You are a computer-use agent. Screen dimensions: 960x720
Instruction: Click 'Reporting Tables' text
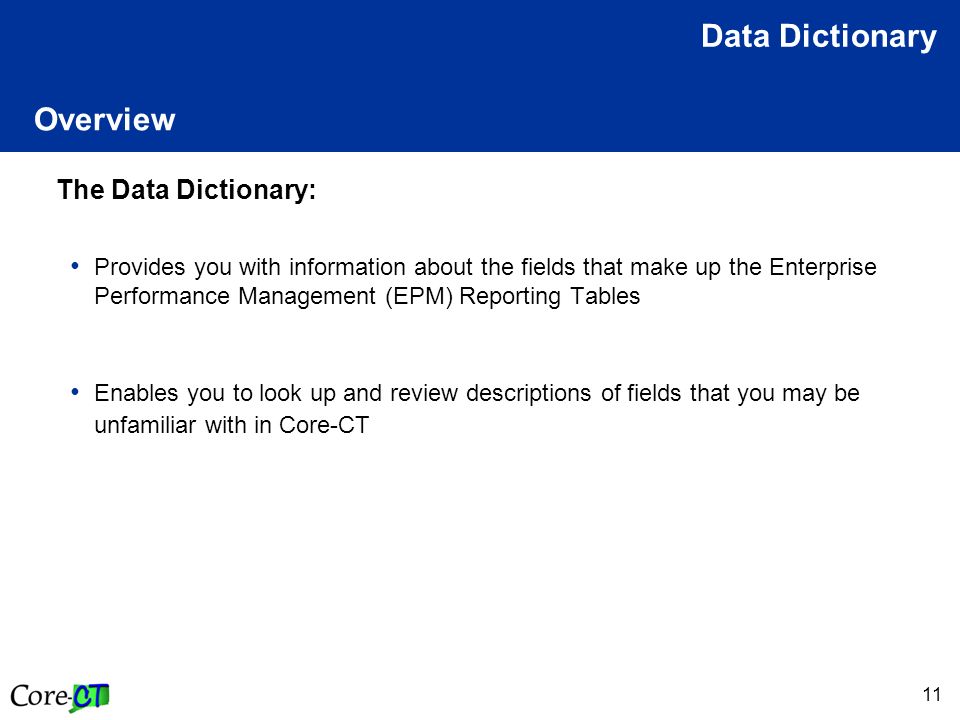coord(550,296)
